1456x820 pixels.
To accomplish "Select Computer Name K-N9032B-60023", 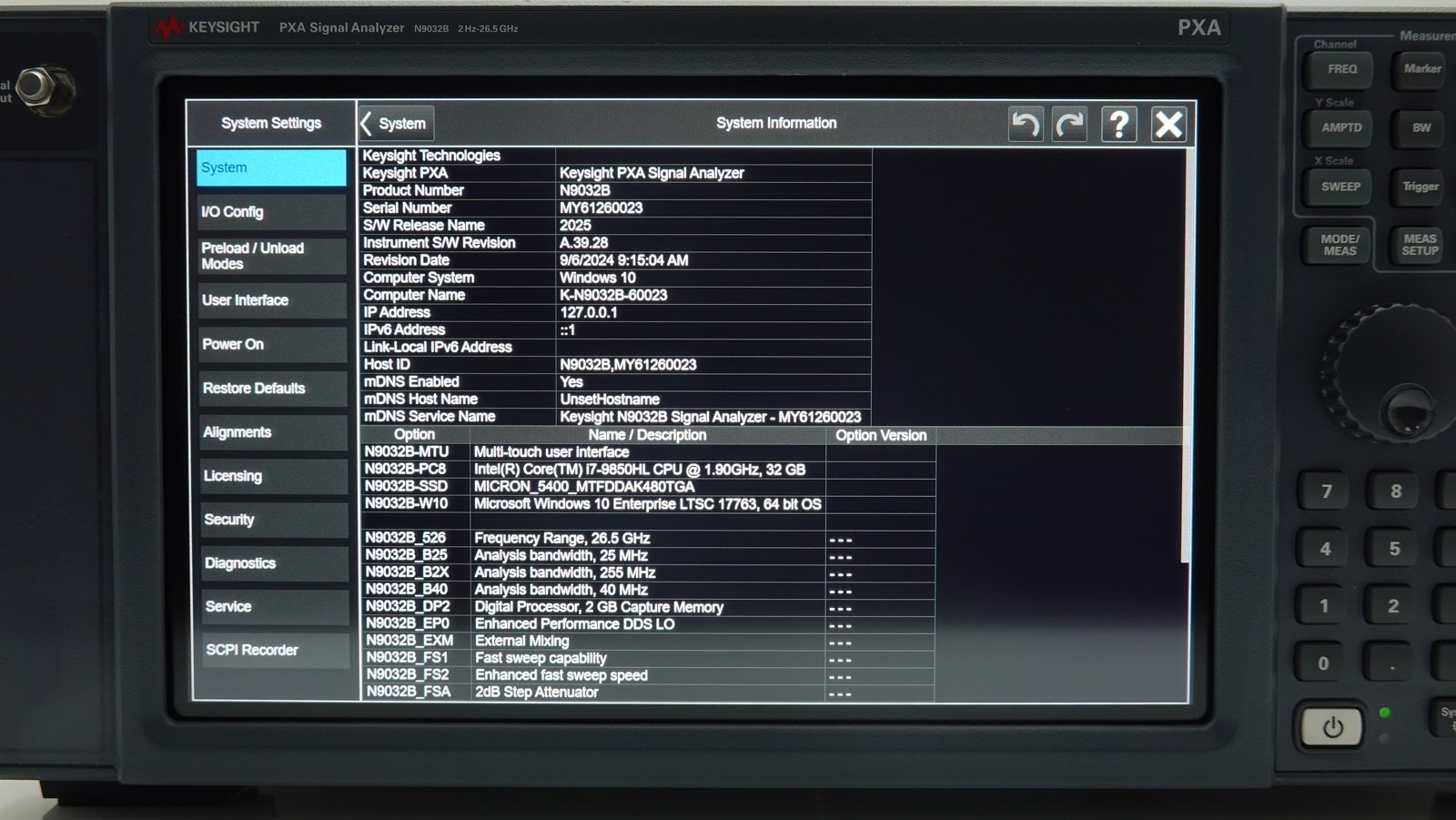I will point(613,295).
